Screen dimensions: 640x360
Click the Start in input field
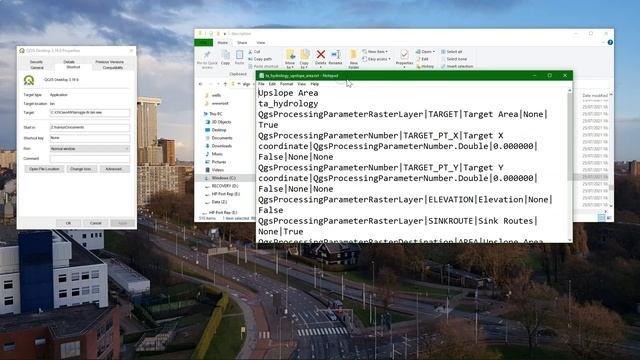coord(89,128)
